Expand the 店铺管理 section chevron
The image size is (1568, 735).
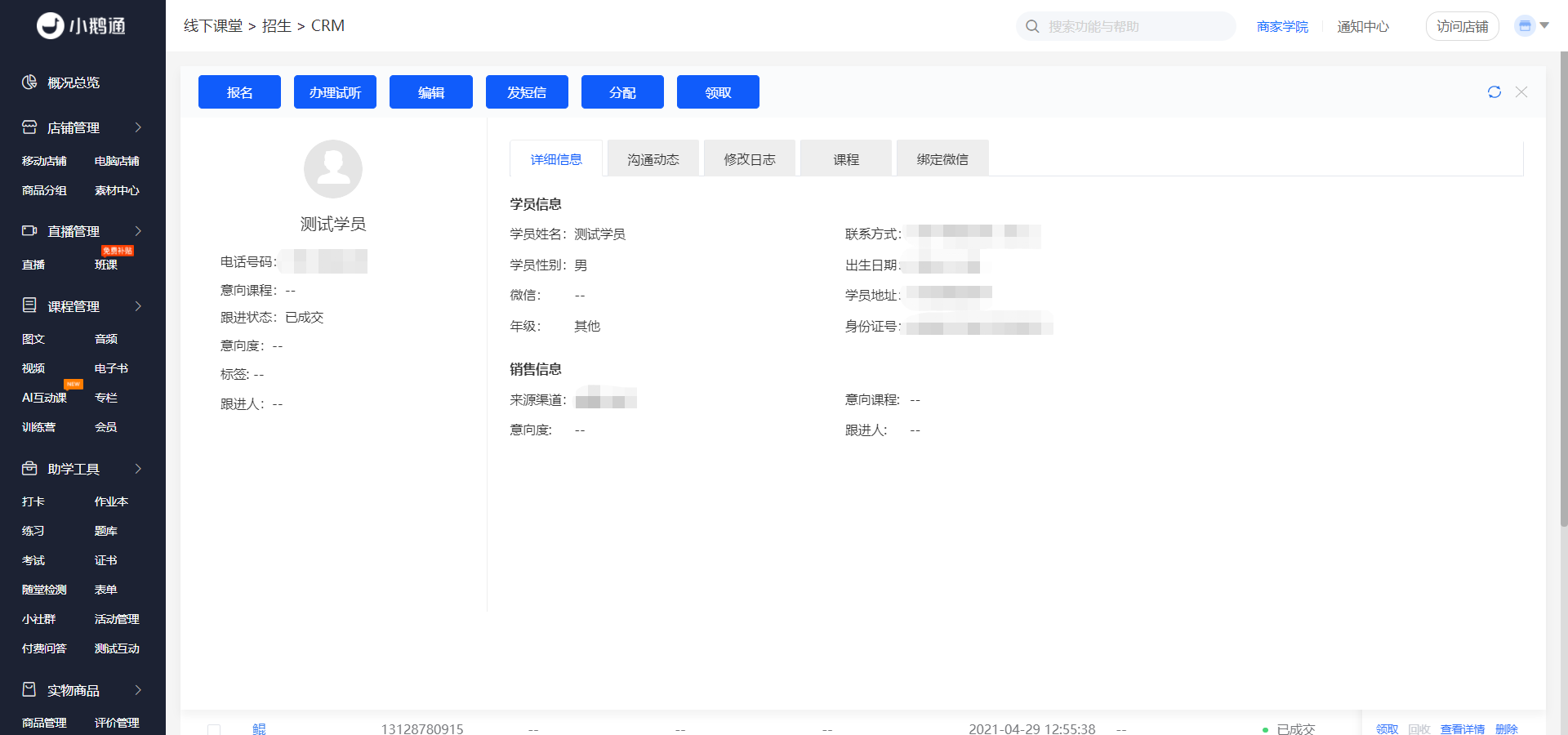[x=138, y=127]
